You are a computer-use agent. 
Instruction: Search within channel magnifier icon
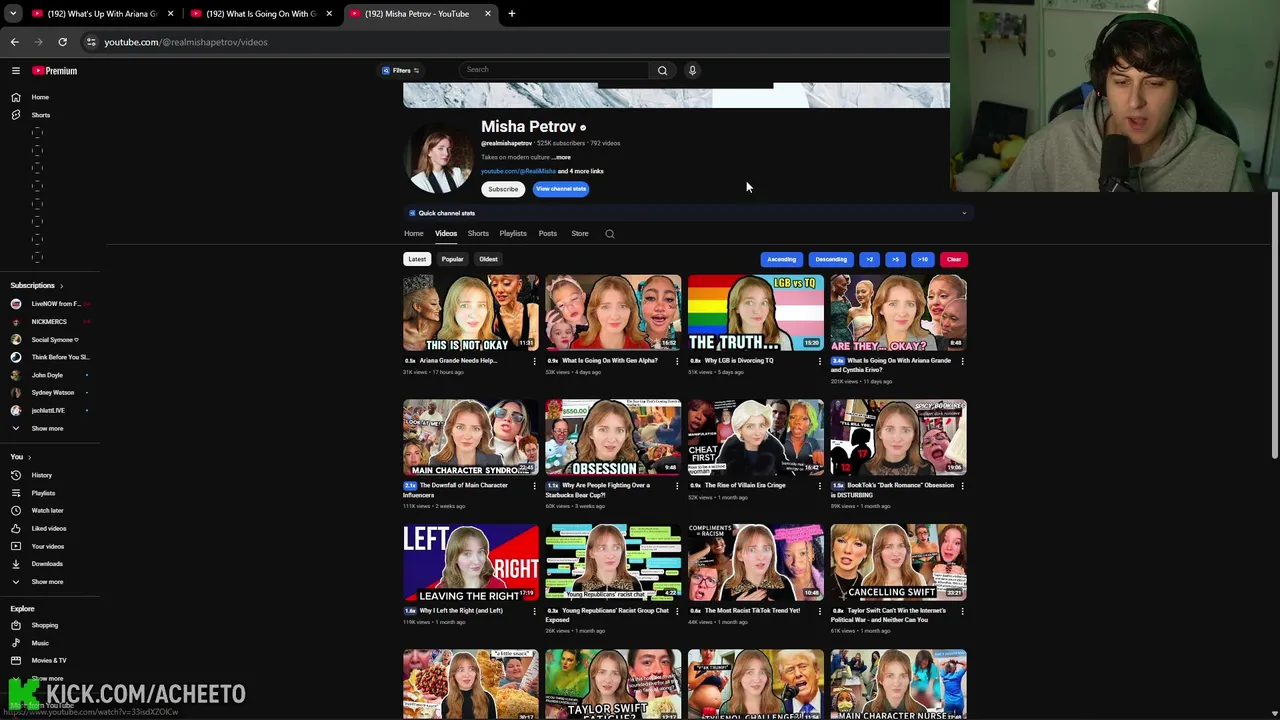pos(610,234)
